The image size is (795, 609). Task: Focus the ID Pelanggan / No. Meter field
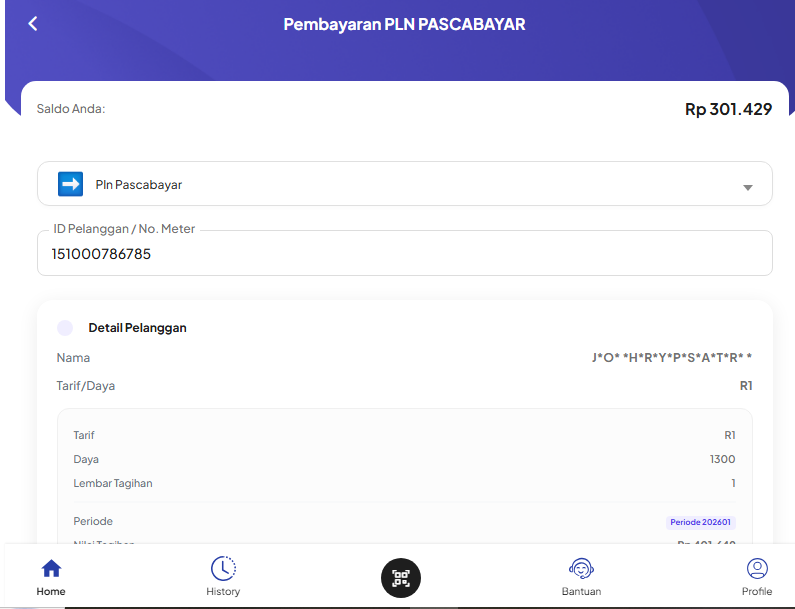405,253
